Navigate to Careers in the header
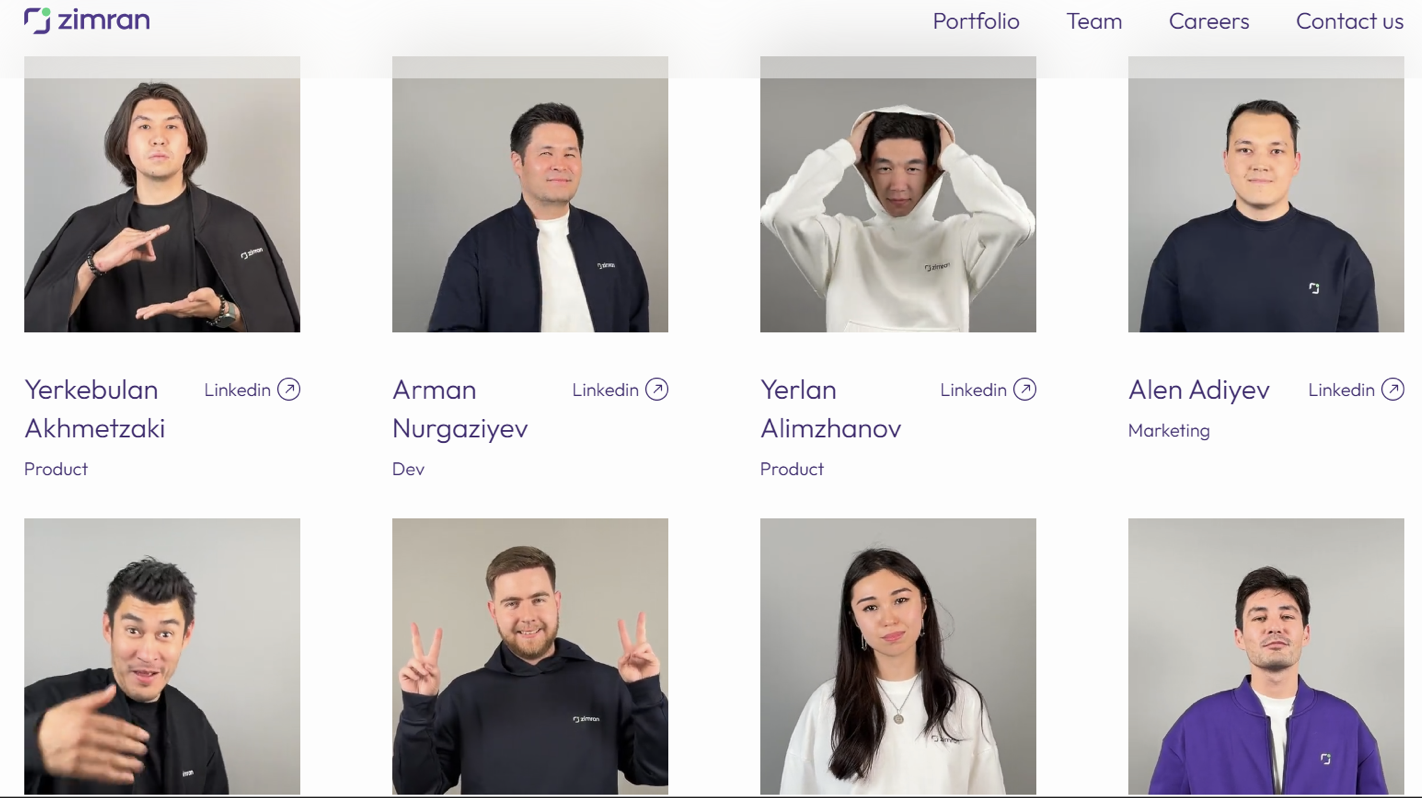1422x798 pixels. 1209,21
